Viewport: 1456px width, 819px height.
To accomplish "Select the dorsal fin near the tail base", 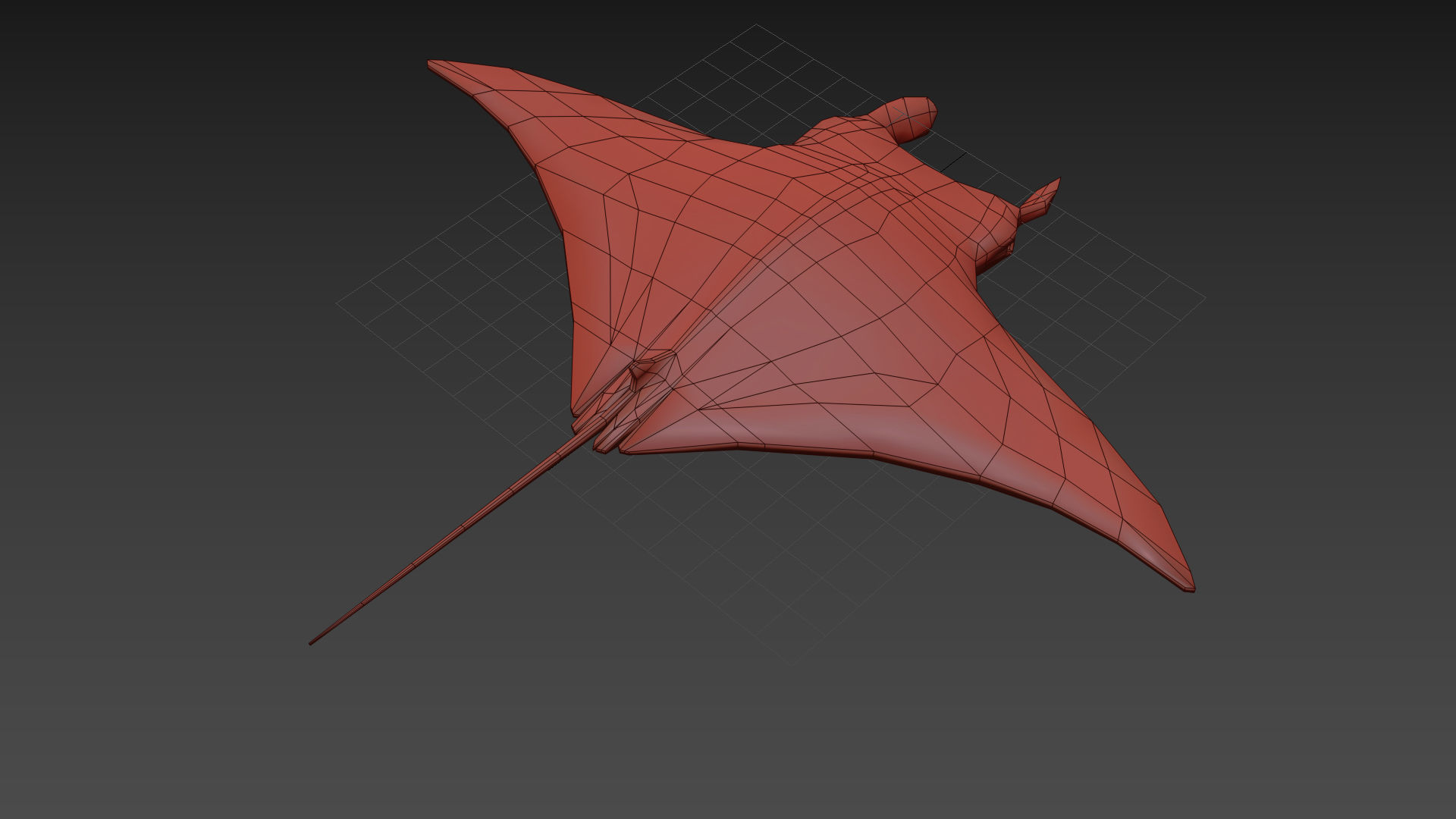I will click(645, 369).
